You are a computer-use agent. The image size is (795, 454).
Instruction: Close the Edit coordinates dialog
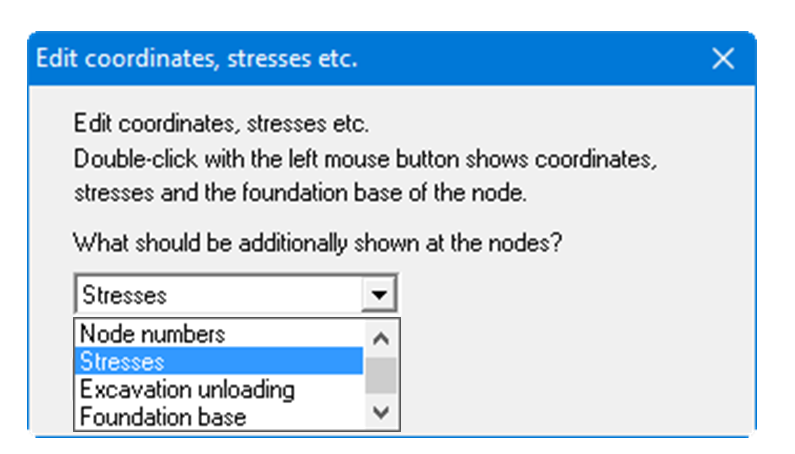pyautogui.click(x=722, y=58)
